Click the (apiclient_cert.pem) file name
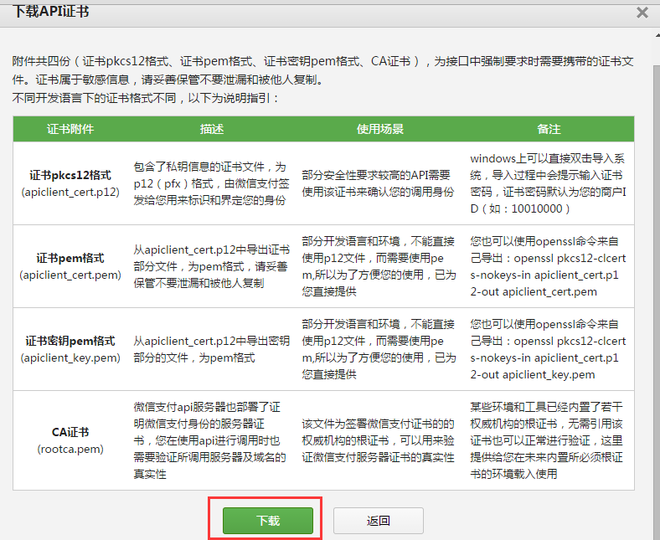 point(70,275)
